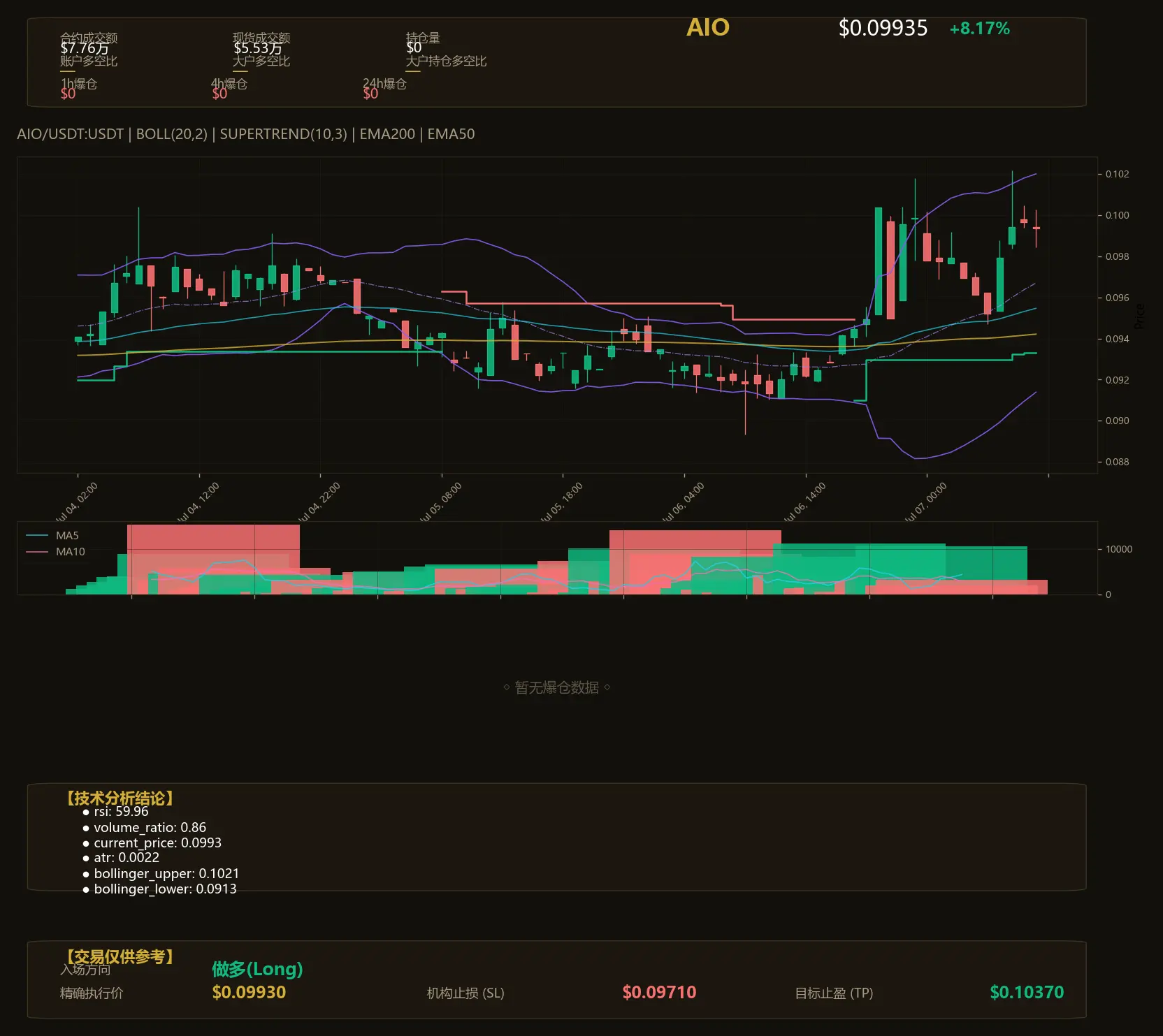Image resolution: width=1163 pixels, height=1036 pixels.
Task: Click the 精确执行价 label
Action: (x=92, y=993)
